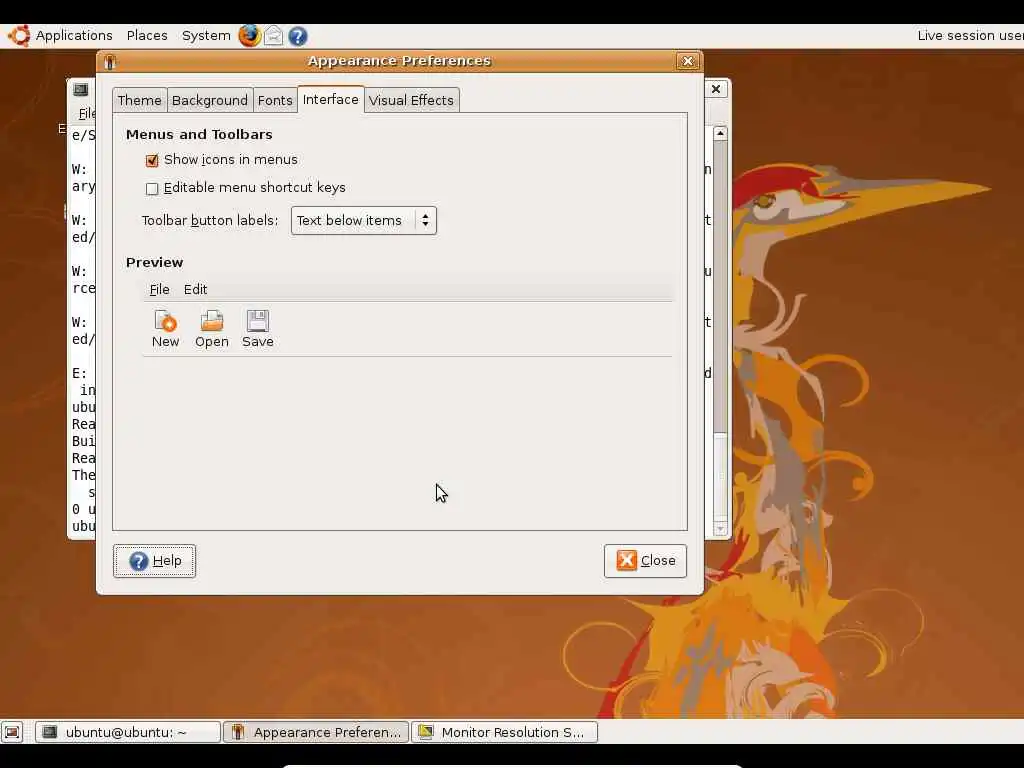1024x768 pixels.
Task: Open the System menu
Action: [x=206, y=36]
